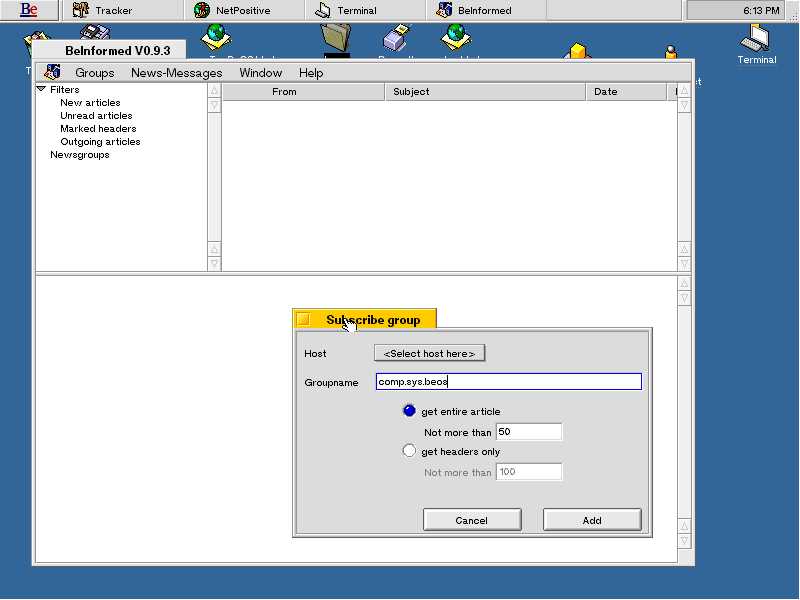Select the folder icon on the desktop
The width and height of the screenshot is (800, 600).
336,38
